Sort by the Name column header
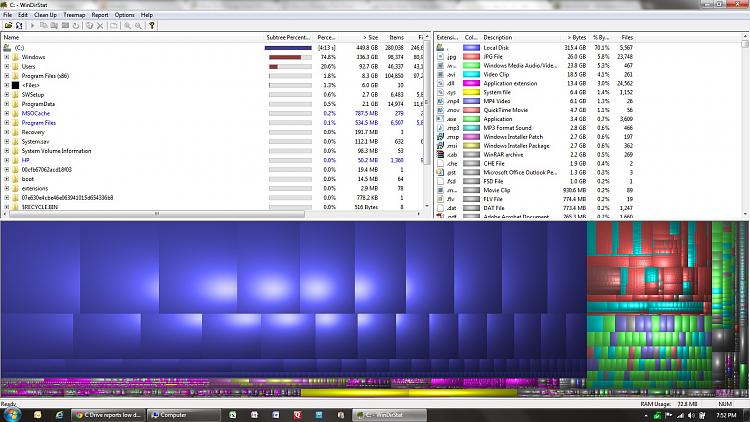 (x=132, y=37)
